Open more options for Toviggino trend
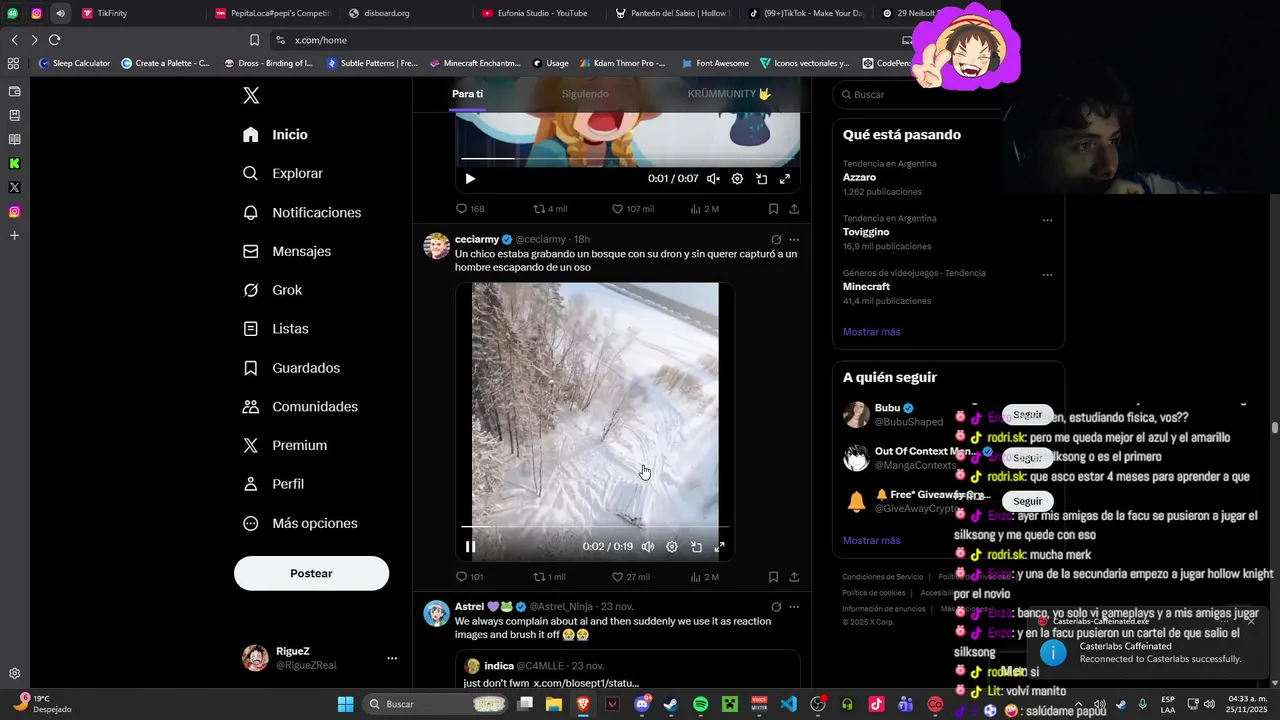 point(1047,219)
